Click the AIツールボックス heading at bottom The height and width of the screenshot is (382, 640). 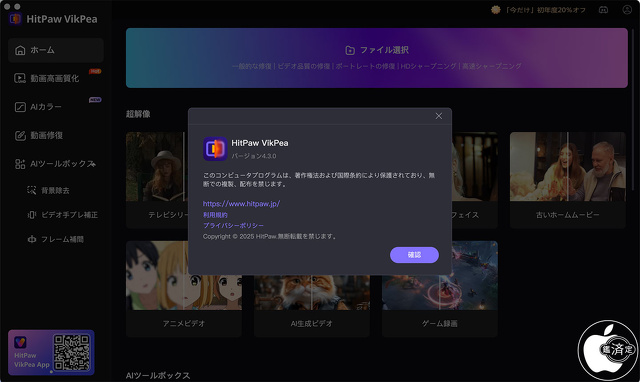click(158, 375)
